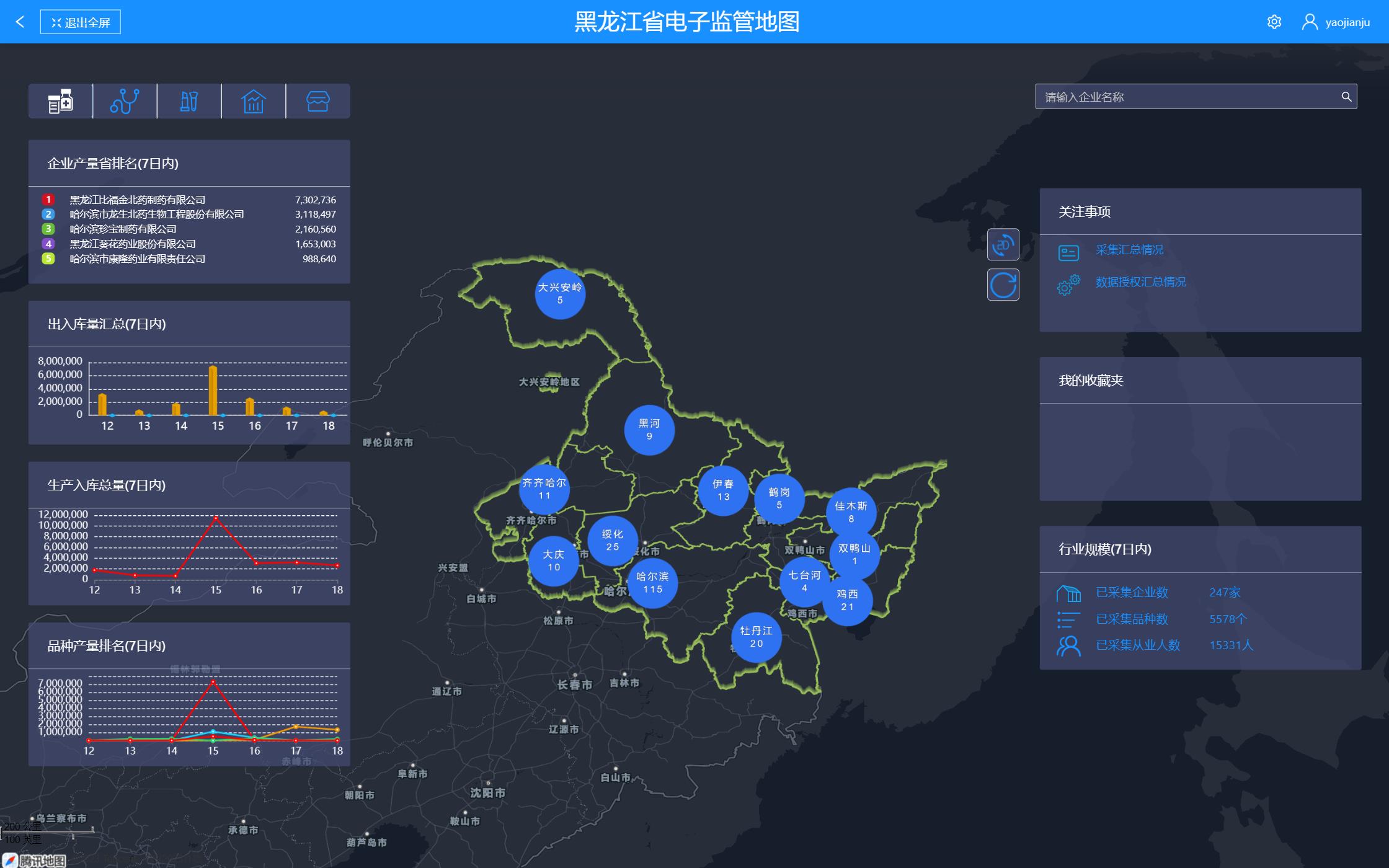The width and height of the screenshot is (1389, 868).
Task: Click the 7,302,736 output value
Action: tap(316, 200)
